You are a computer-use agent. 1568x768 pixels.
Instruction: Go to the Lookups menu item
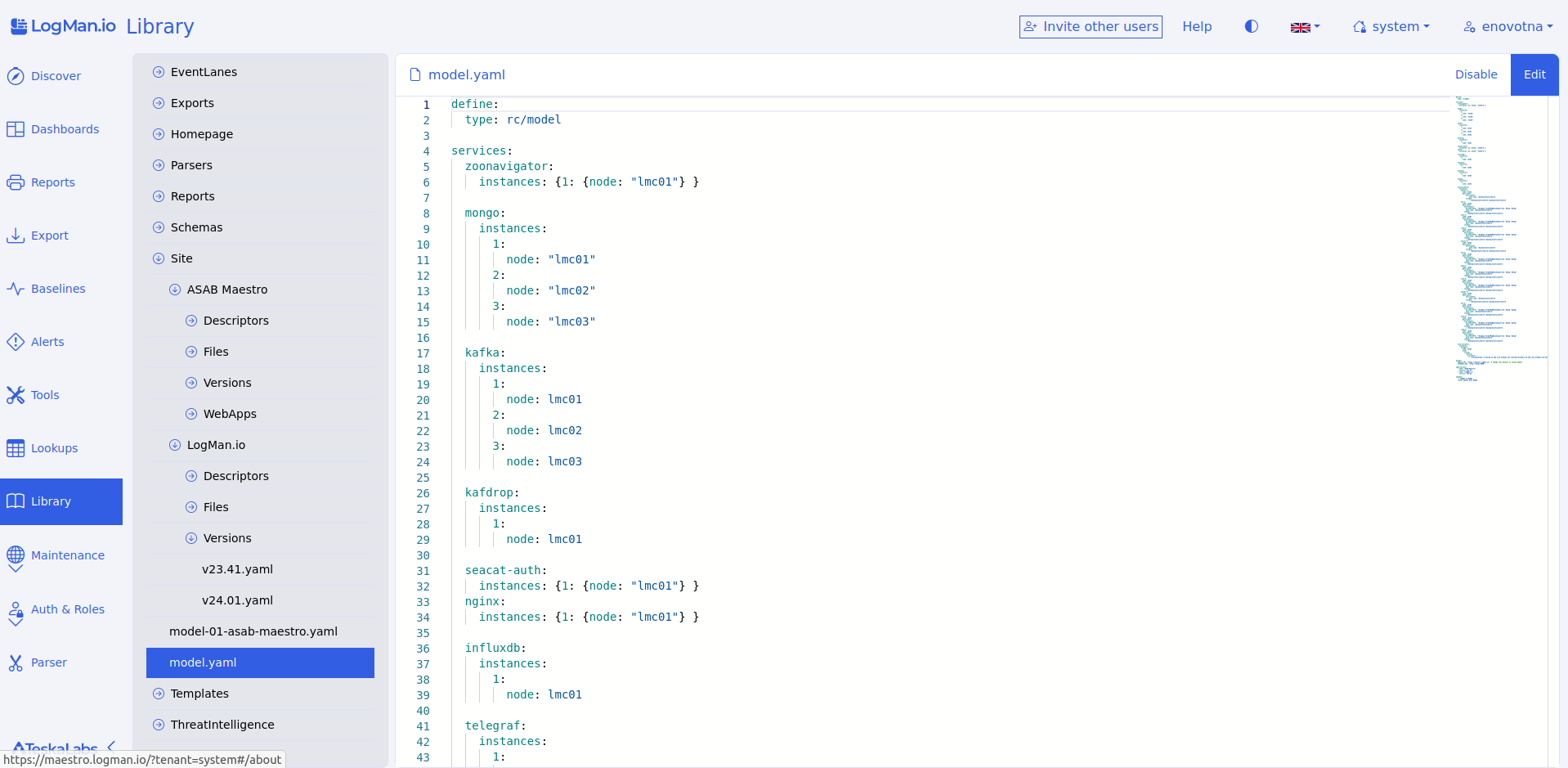click(61, 448)
